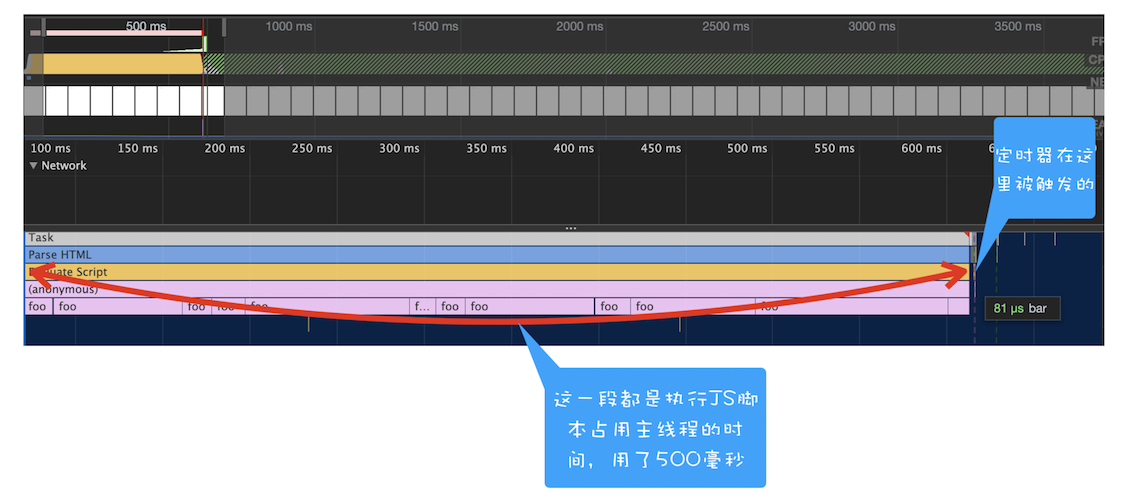Click the 450 ms detail ruler mark
Image resolution: width=1142 pixels, height=497 pixels.
pyautogui.click(x=660, y=149)
